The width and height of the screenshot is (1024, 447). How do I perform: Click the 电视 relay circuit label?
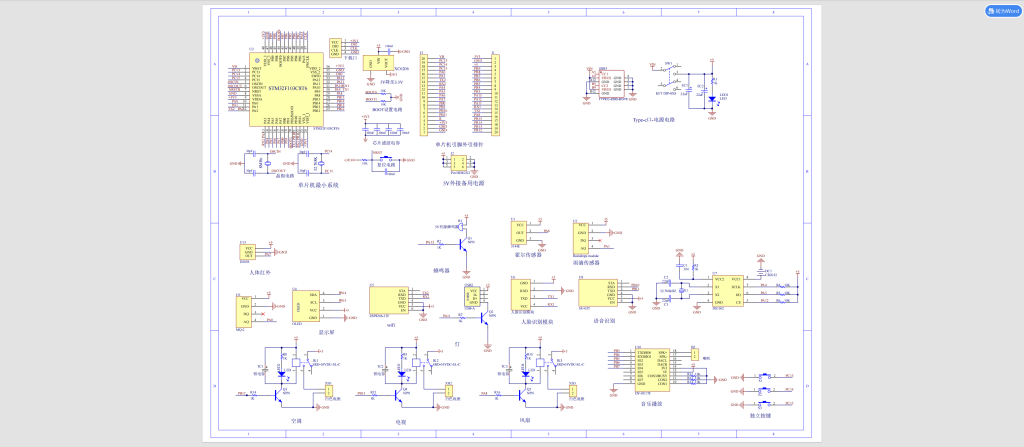click(x=401, y=422)
